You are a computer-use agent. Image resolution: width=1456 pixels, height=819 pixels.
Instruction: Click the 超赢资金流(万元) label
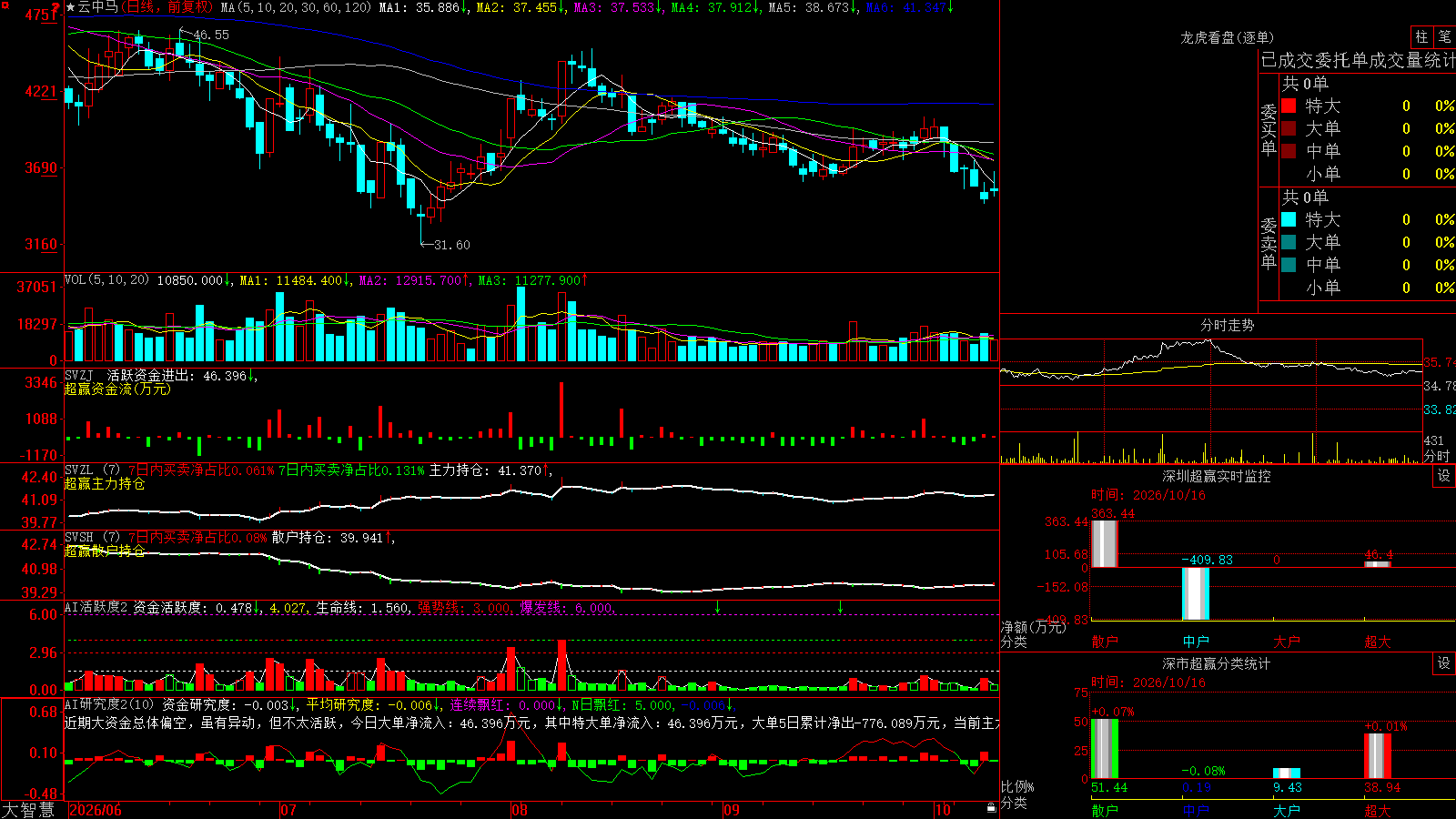pos(117,389)
